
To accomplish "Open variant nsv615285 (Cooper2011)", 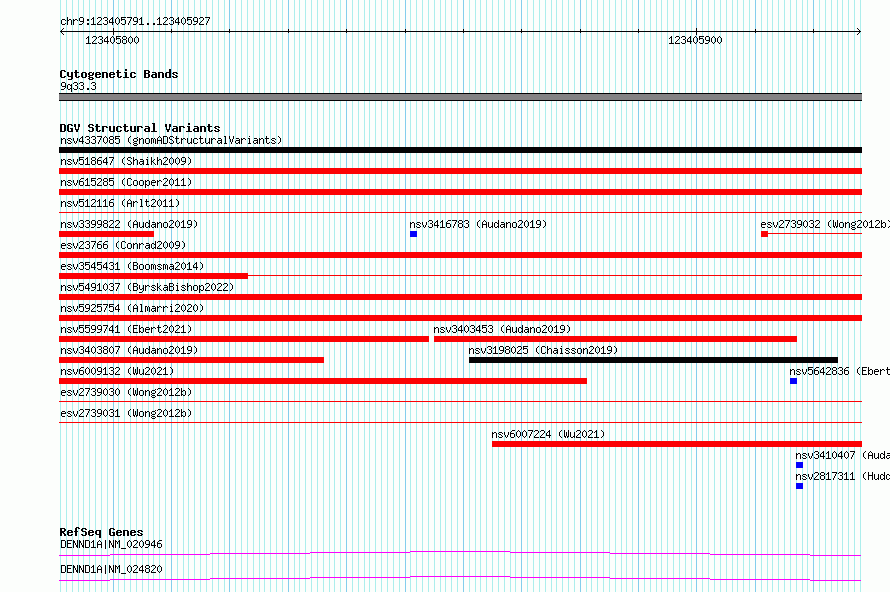I will [126, 182].
